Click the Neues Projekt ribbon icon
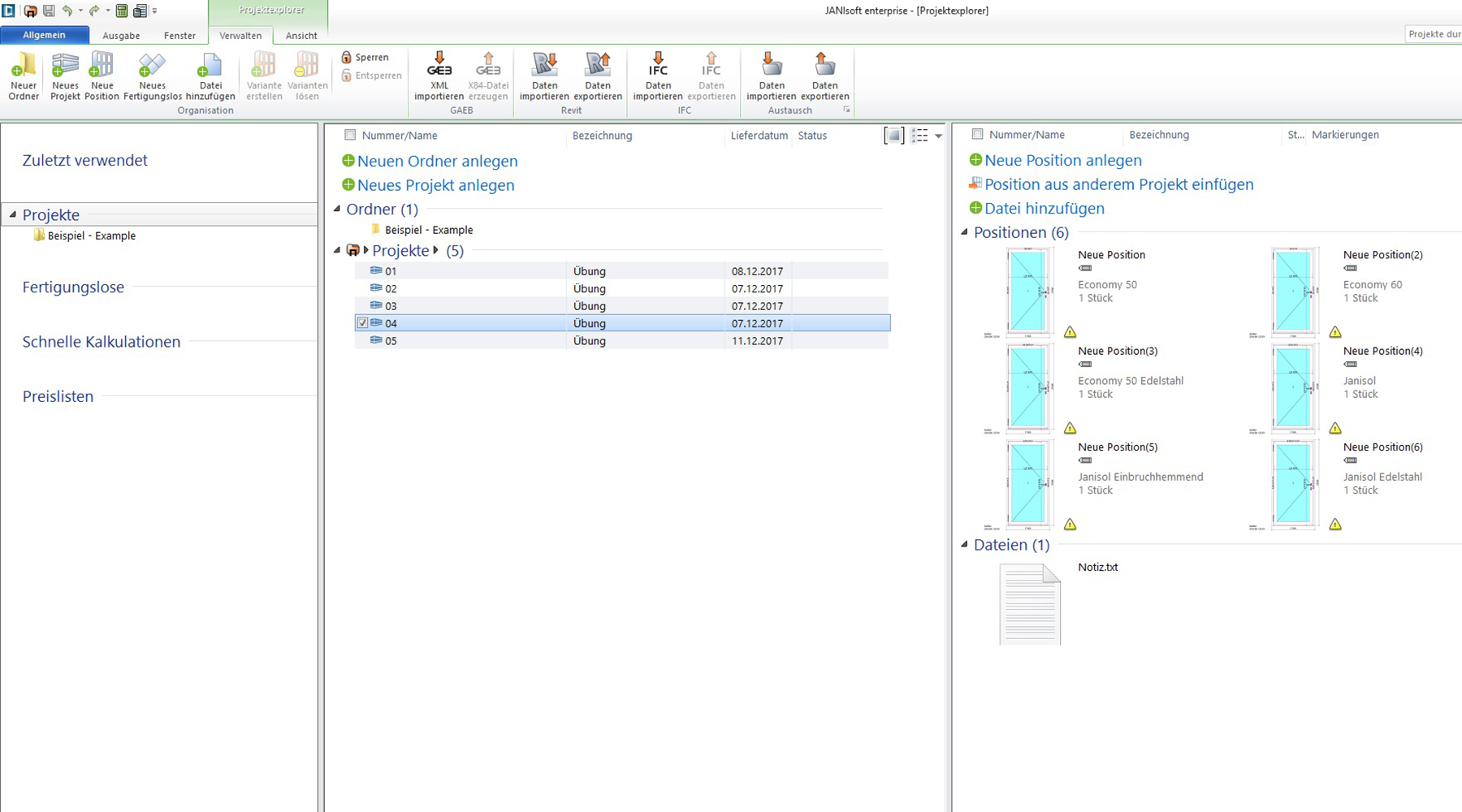Viewport: 1462px width, 812px height. pos(65,65)
